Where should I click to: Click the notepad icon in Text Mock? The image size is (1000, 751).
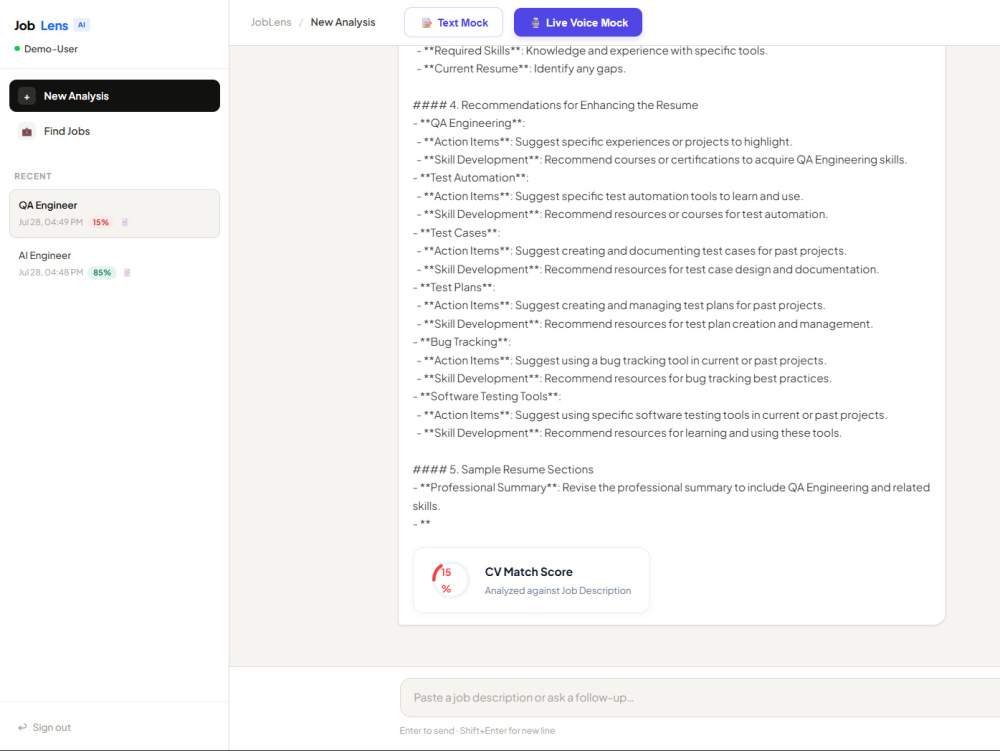coord(427,23)
